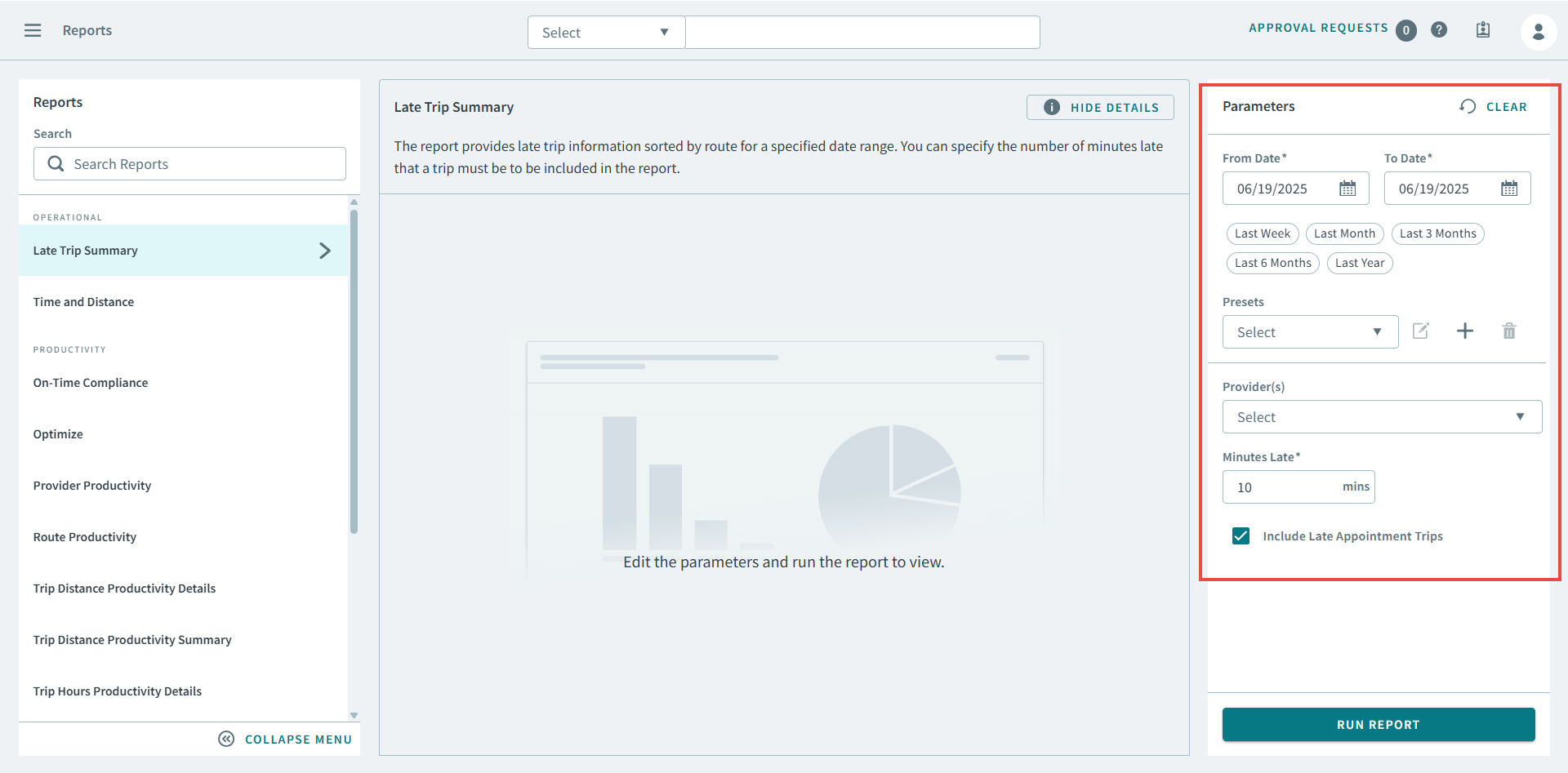Image resolution: width=1568 pixels, height=773 pixels.
Task: Select the Last Week date range chip
Action: pyautogui.click(x=1262, y=233)
